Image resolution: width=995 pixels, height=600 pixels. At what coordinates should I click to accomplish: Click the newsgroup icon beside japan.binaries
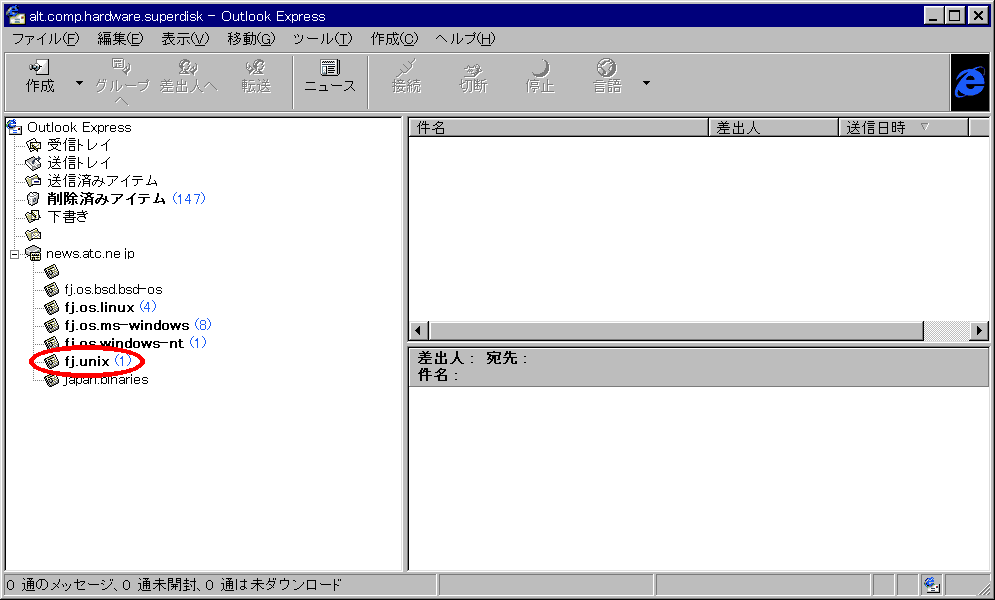pyautogui.click(x=52, y=380)
